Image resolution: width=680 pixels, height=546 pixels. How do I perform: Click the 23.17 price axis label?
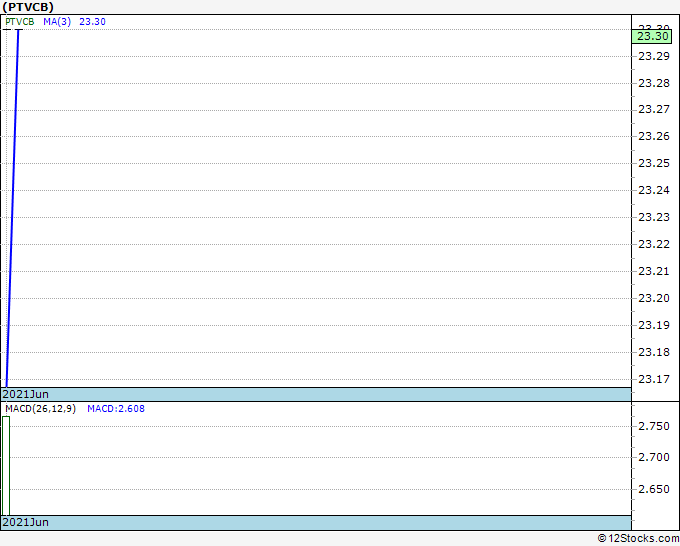[x=654, y=379]
